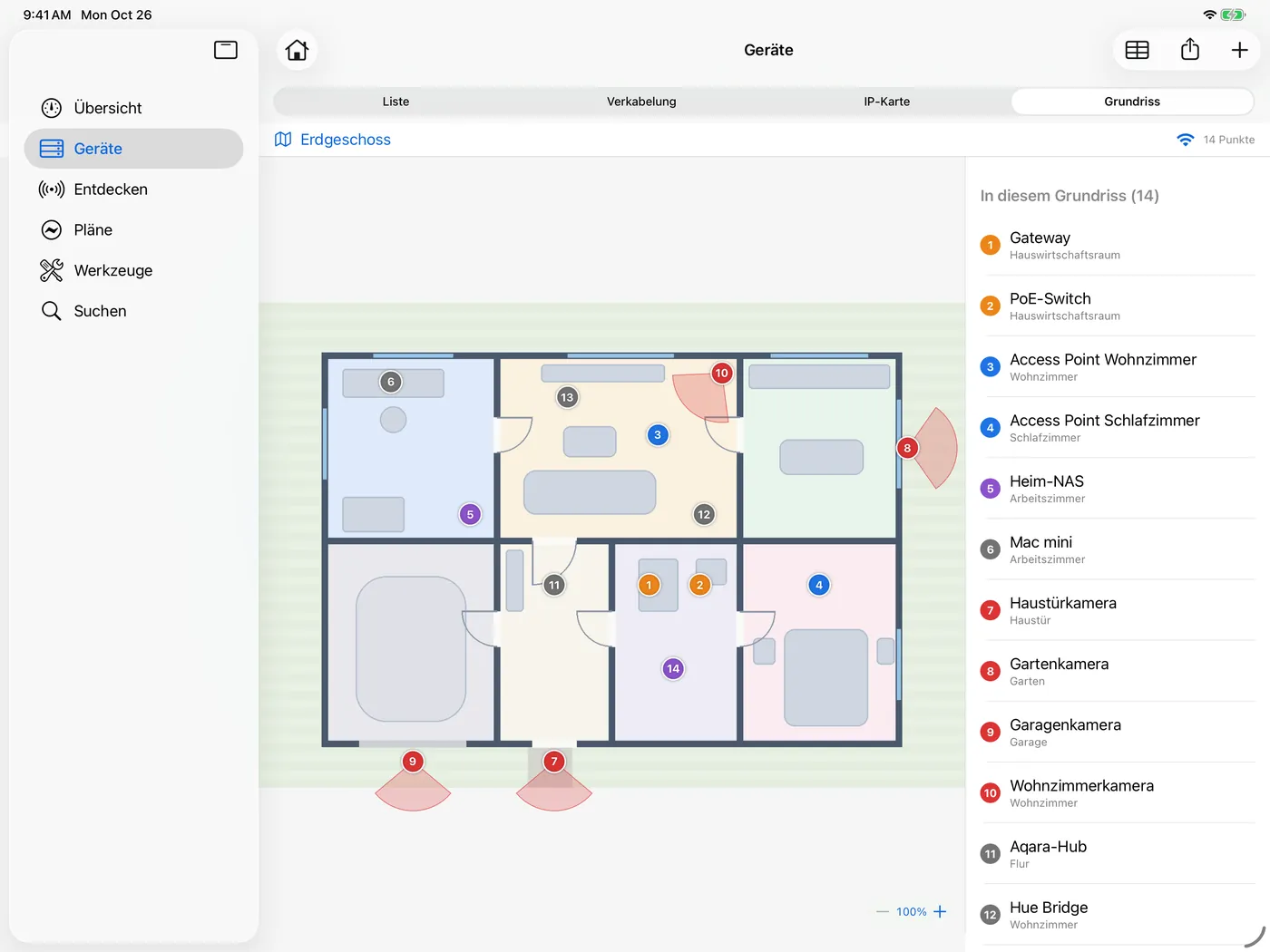Viewport: 1270px width, 952px height.
Task: Open the table view icon
Action: click(1137, 50)
